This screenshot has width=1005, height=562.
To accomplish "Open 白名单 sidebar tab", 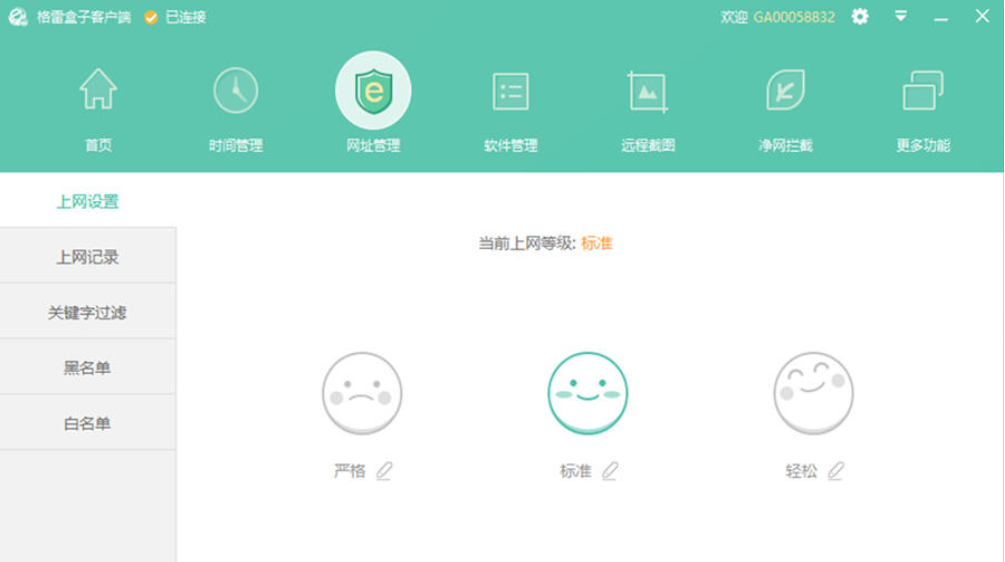I will [x=88, y=423].
